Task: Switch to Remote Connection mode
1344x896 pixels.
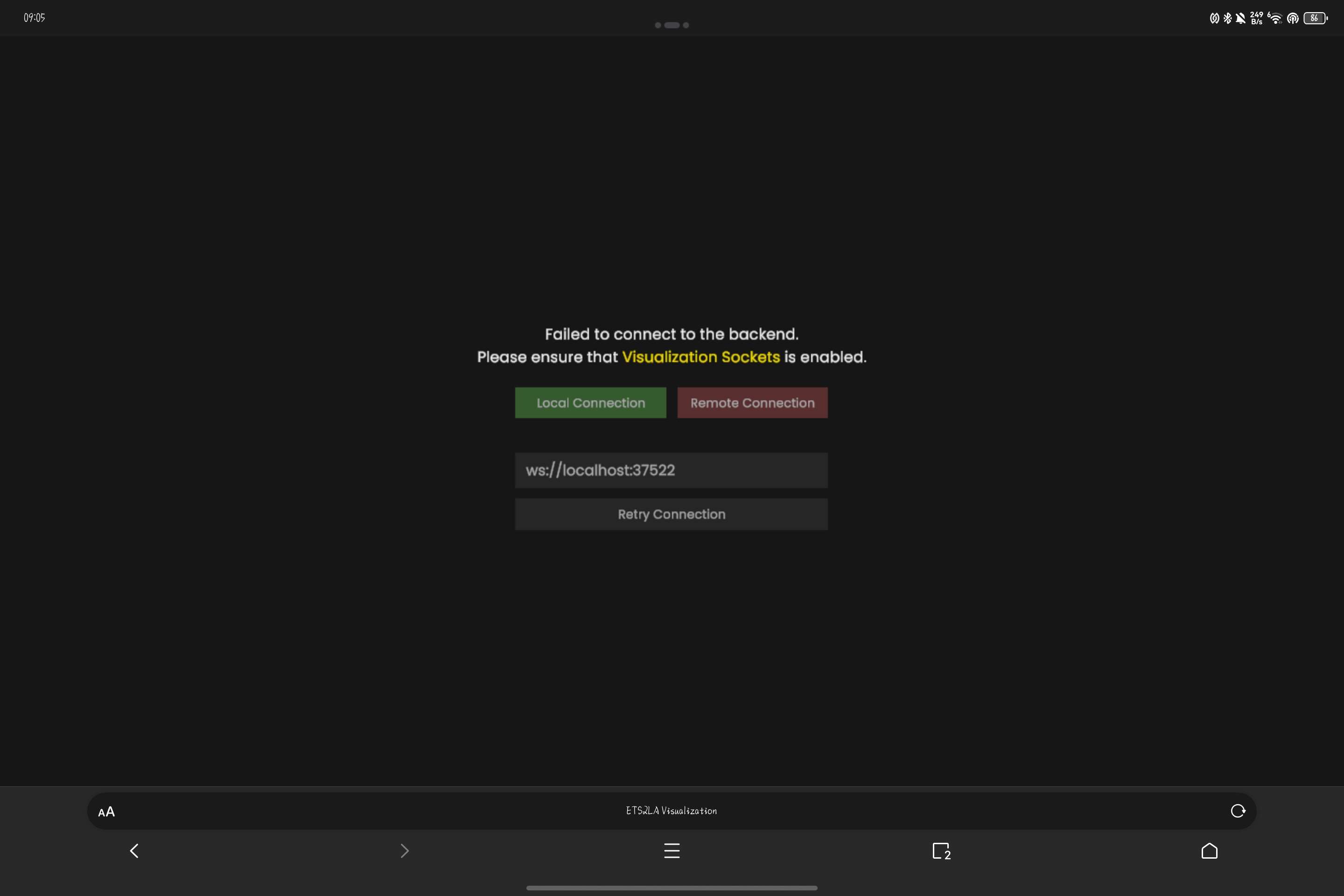Action: point(752,403)
